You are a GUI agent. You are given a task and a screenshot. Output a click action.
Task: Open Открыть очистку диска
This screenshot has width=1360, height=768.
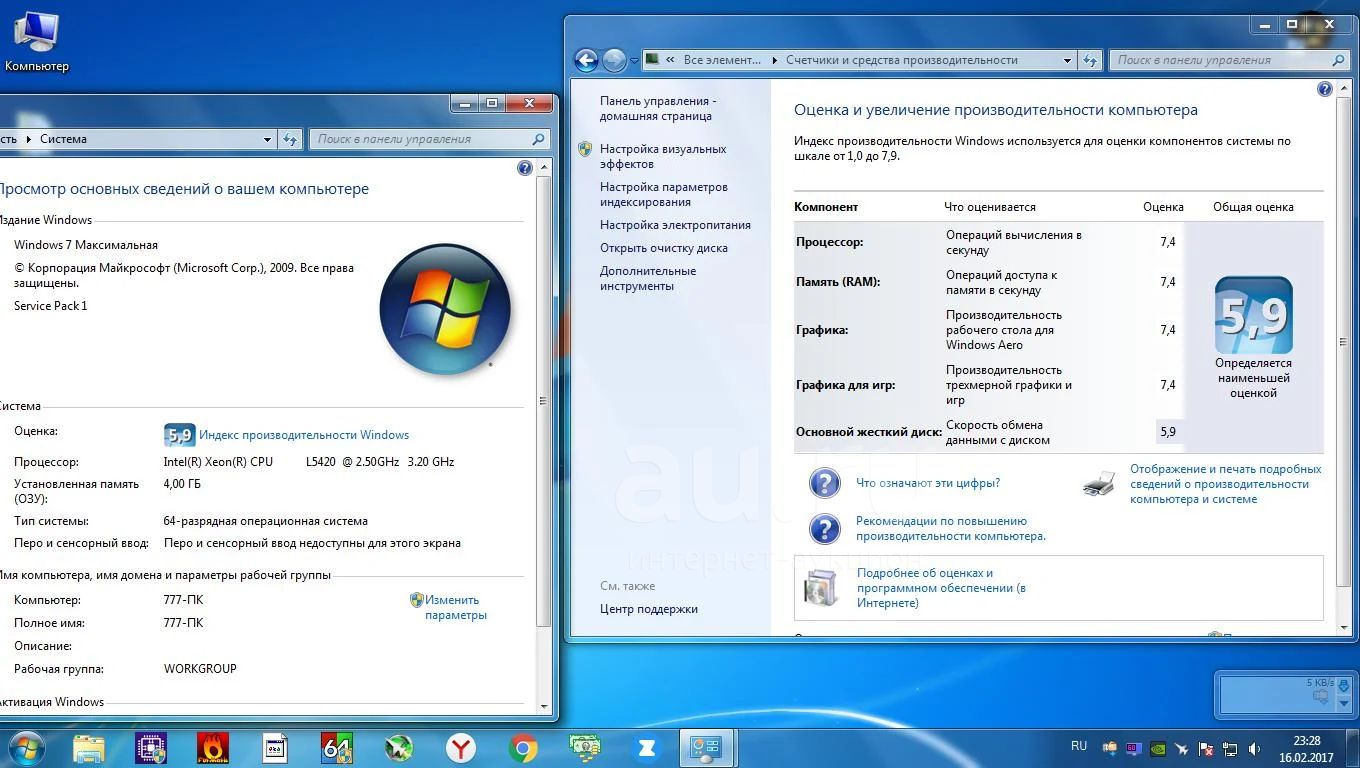pos(664,248)
